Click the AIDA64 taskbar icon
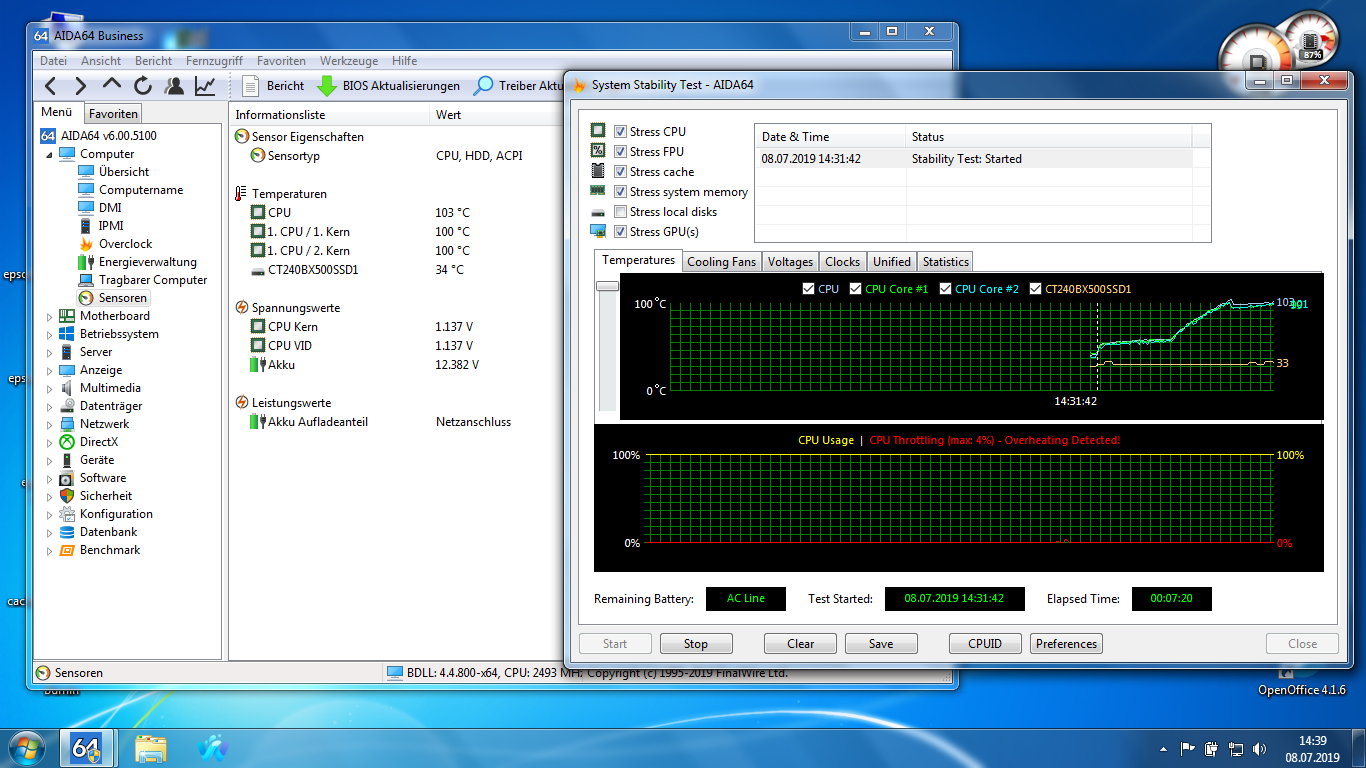The height and width of the screenshot is (768, 1366). click(86, 747)
